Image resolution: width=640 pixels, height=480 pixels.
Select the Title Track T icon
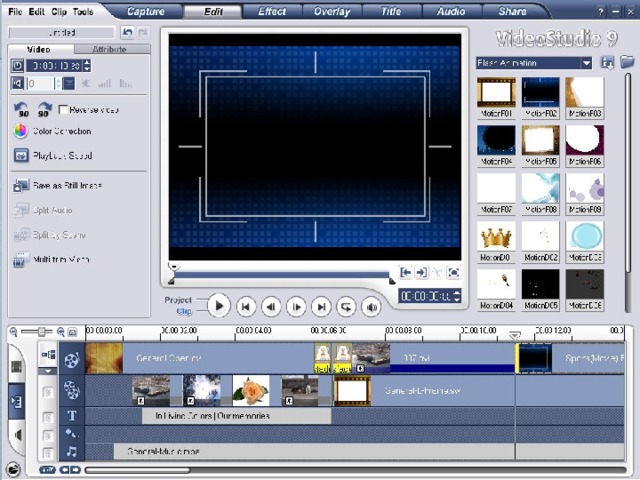tap(72, 416)
